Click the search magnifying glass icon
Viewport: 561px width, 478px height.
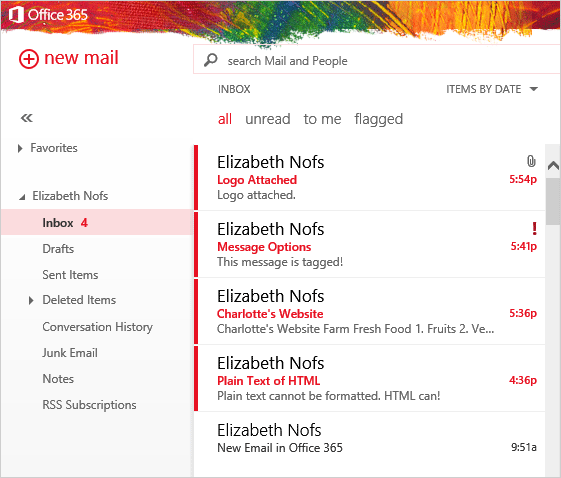pos(211,60)
